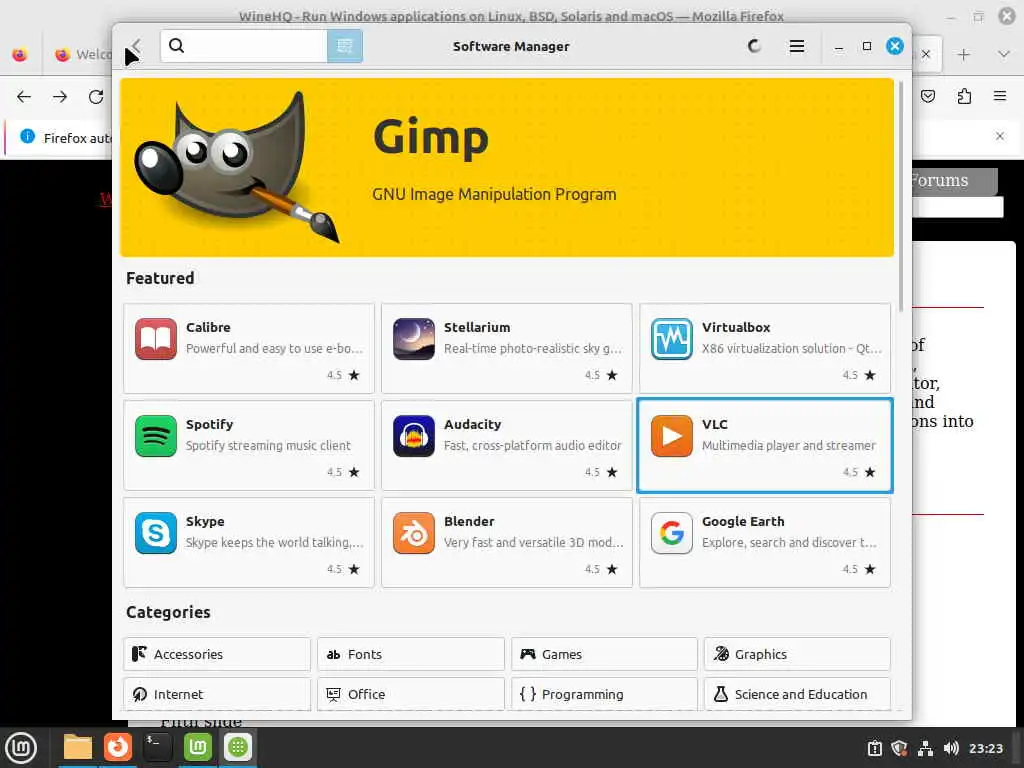Screen dimensions: 1024x768
Task: Click 'Multimedia player and streamer' description
Action: point(788,445)
